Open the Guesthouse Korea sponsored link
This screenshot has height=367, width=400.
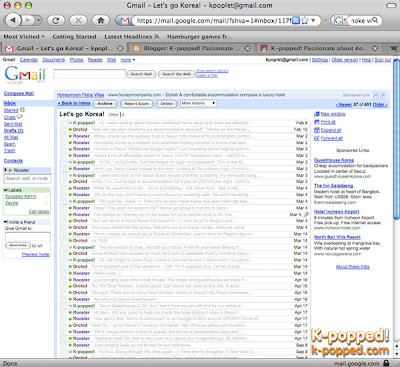point(334,160)
